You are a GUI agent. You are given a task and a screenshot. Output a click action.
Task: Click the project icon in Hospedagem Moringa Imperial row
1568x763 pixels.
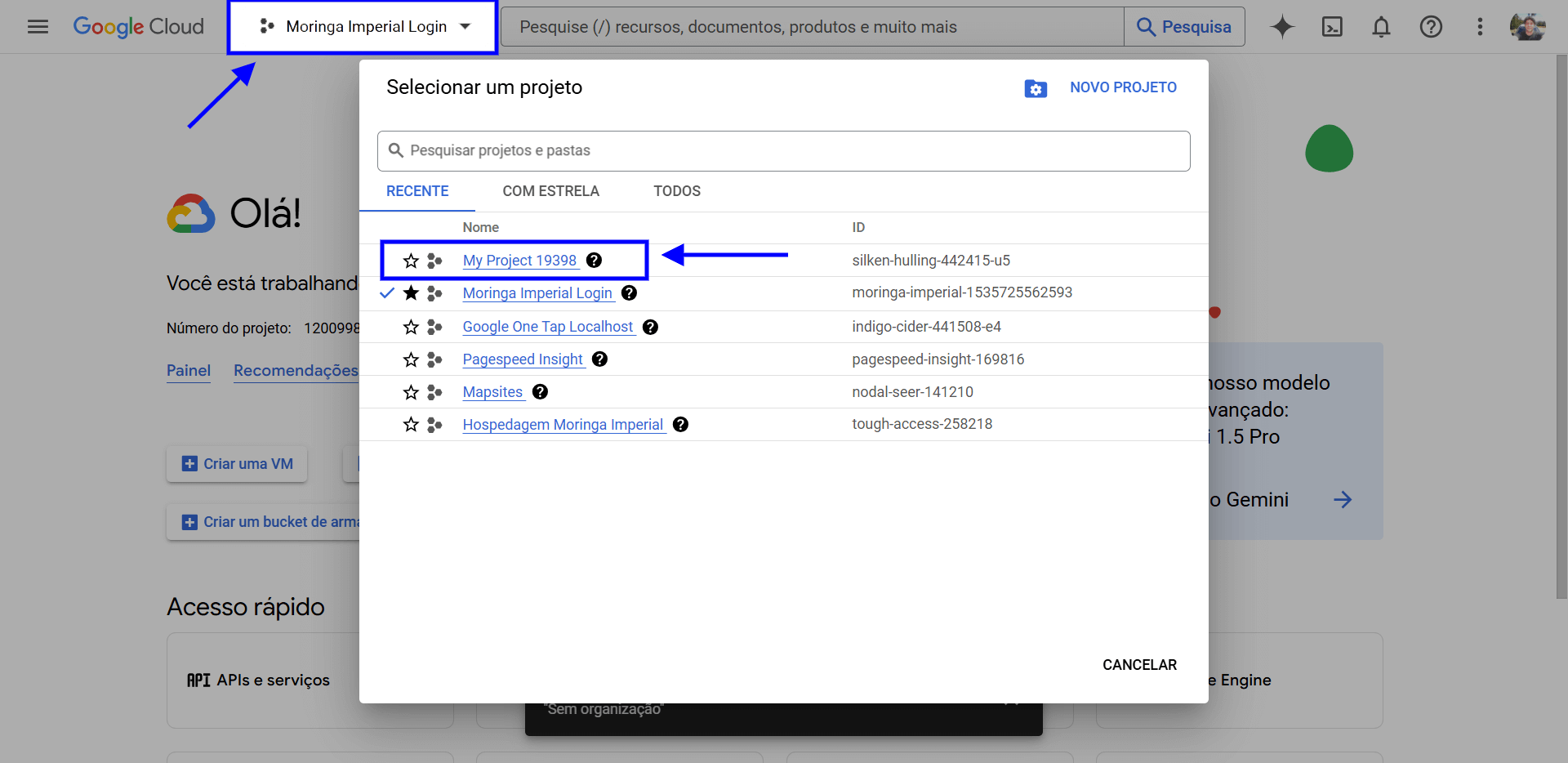click(434, 425)
